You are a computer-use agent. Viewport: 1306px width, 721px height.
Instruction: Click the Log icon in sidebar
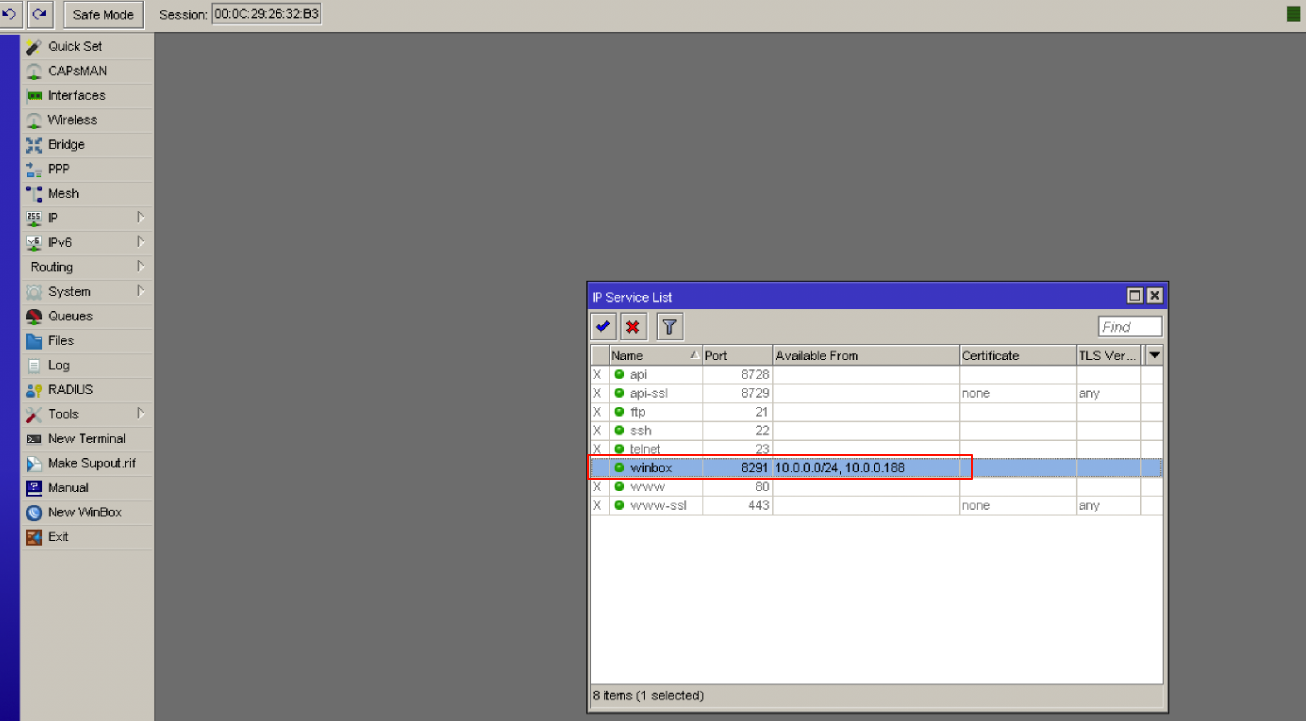34,365
